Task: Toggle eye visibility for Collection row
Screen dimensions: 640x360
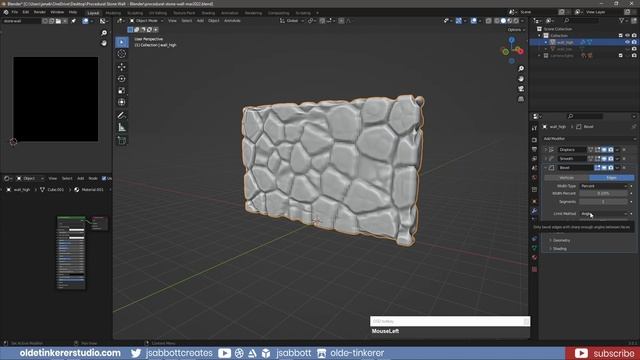Action: click(627, 36)
